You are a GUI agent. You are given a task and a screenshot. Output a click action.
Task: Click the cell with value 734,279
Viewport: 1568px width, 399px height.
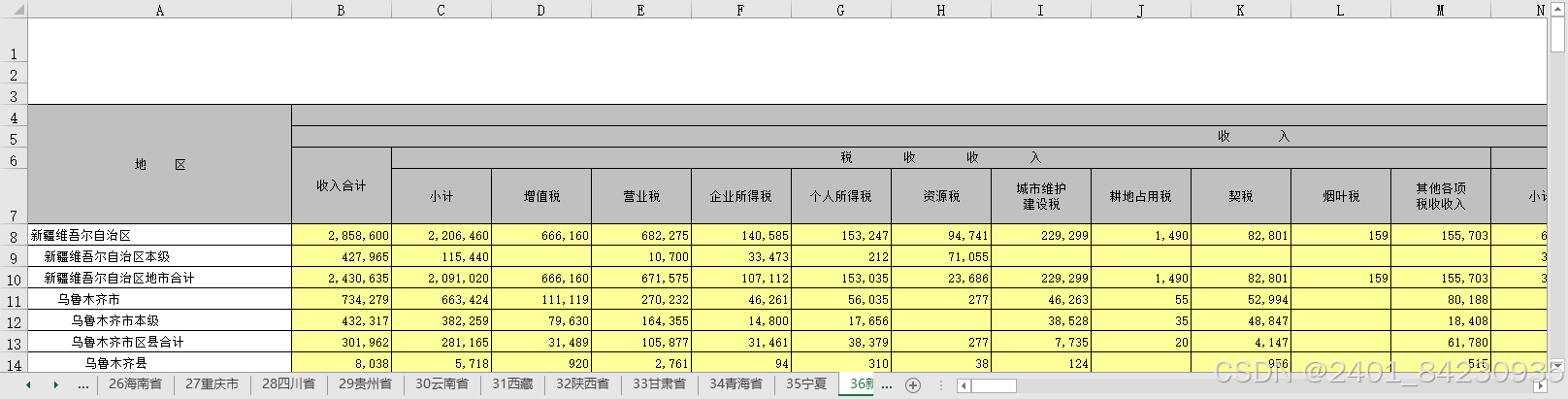tap(341, 299)
